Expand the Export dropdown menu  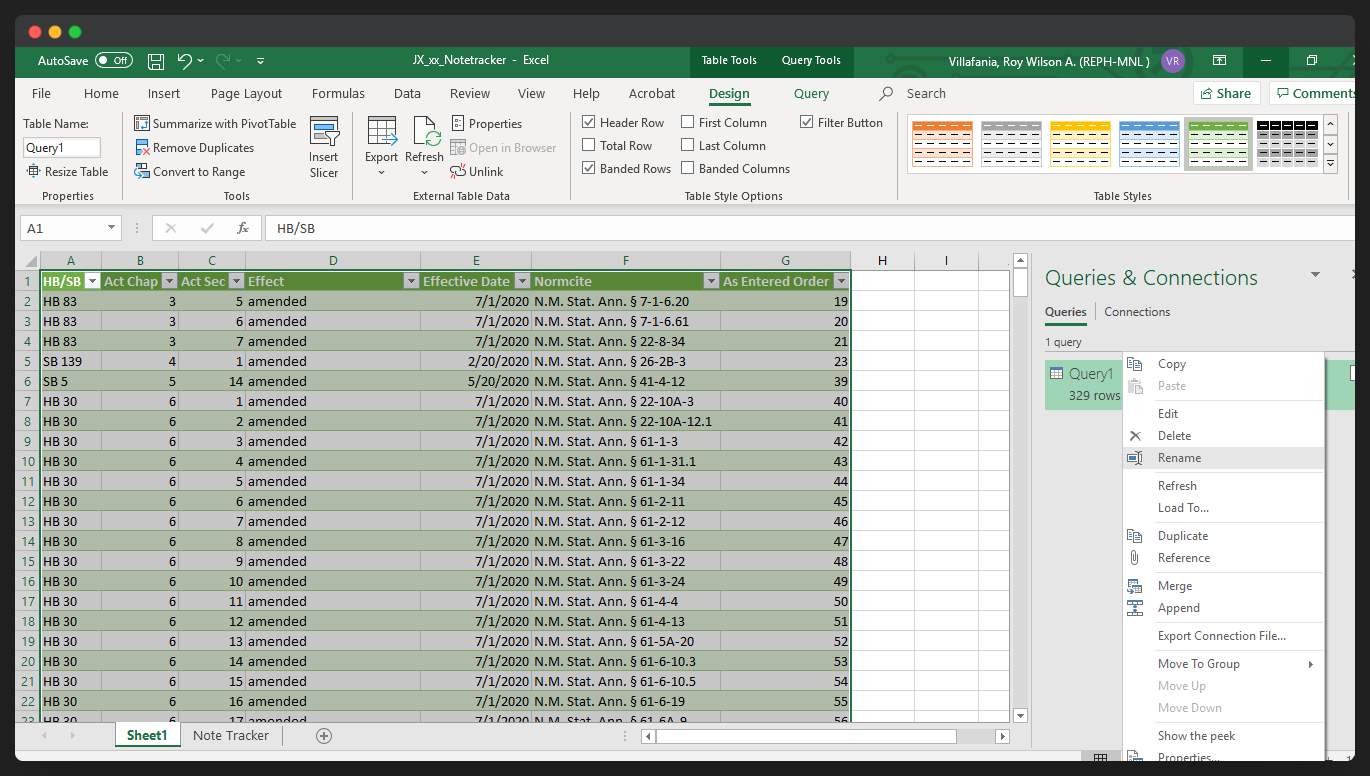pos(381,172)
